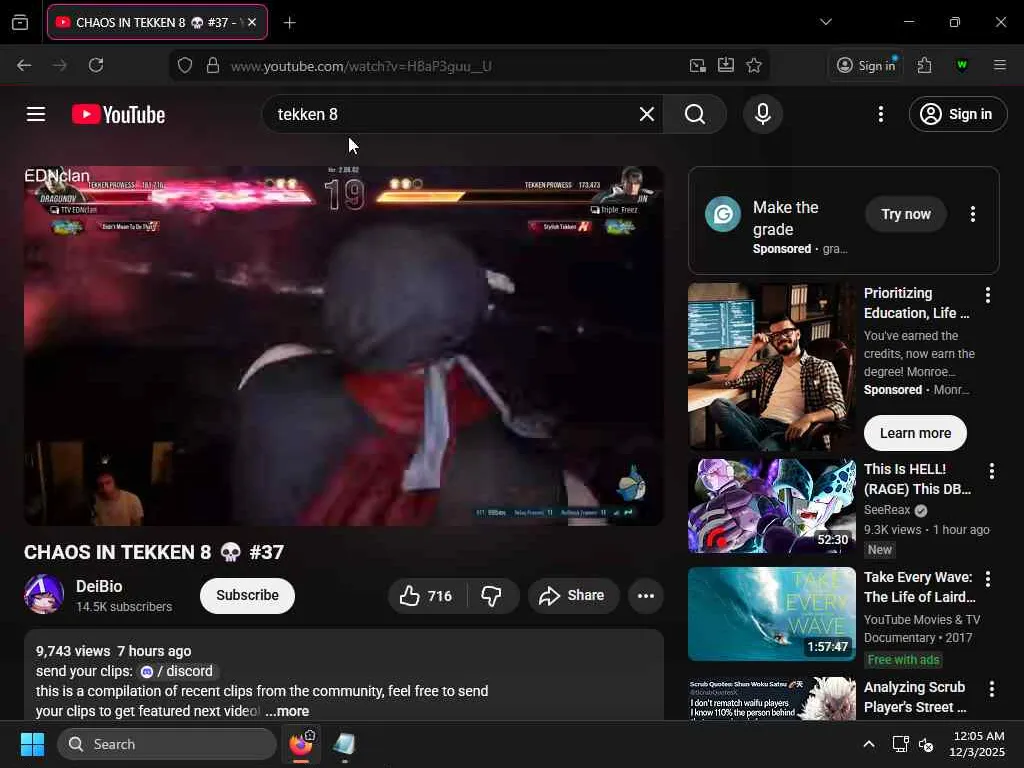Open options for Make the grade ad
Viewport: 1024px width, 768px height.
coord(972,214)
